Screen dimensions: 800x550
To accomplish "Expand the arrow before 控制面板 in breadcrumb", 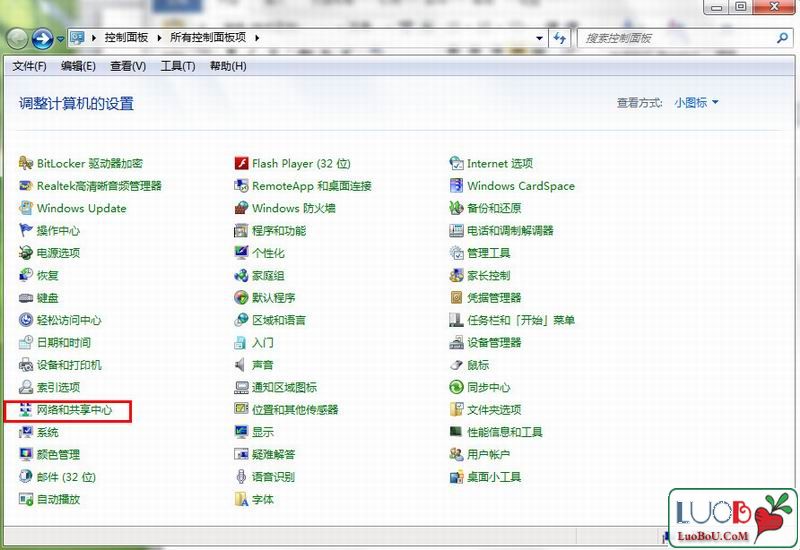I will [94, 38].
